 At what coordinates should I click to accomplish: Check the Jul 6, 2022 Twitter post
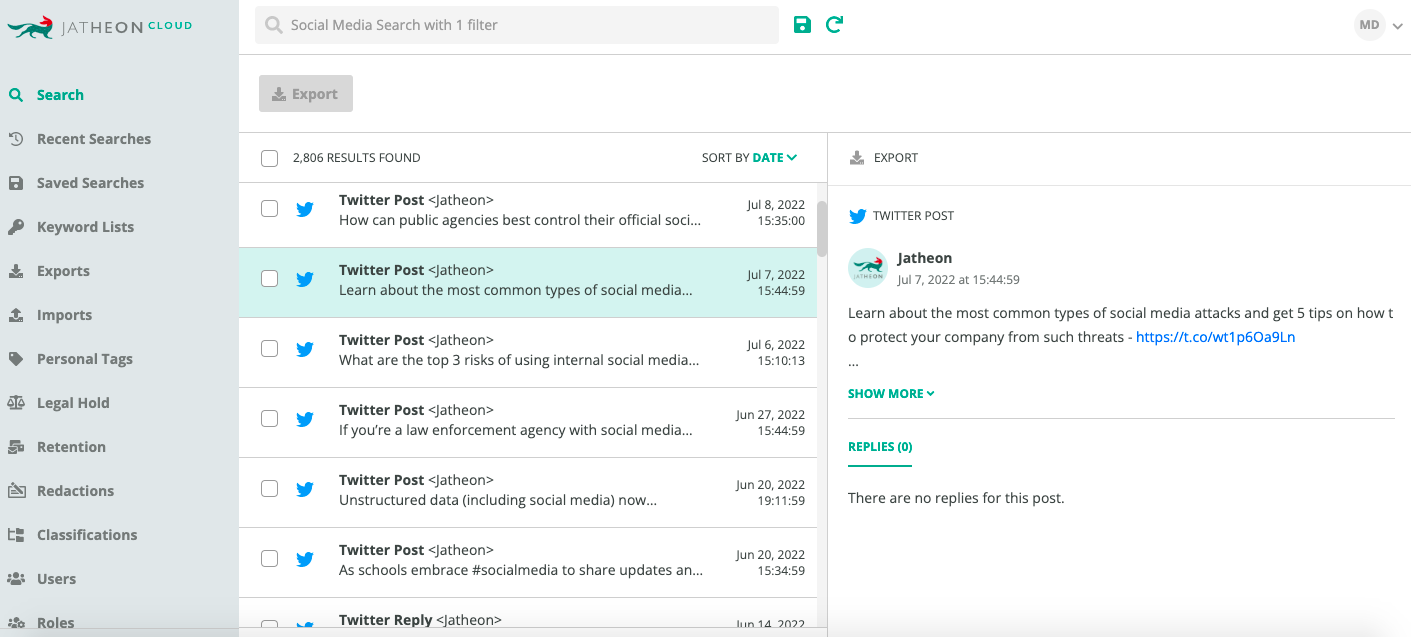[x=269, y=348]
